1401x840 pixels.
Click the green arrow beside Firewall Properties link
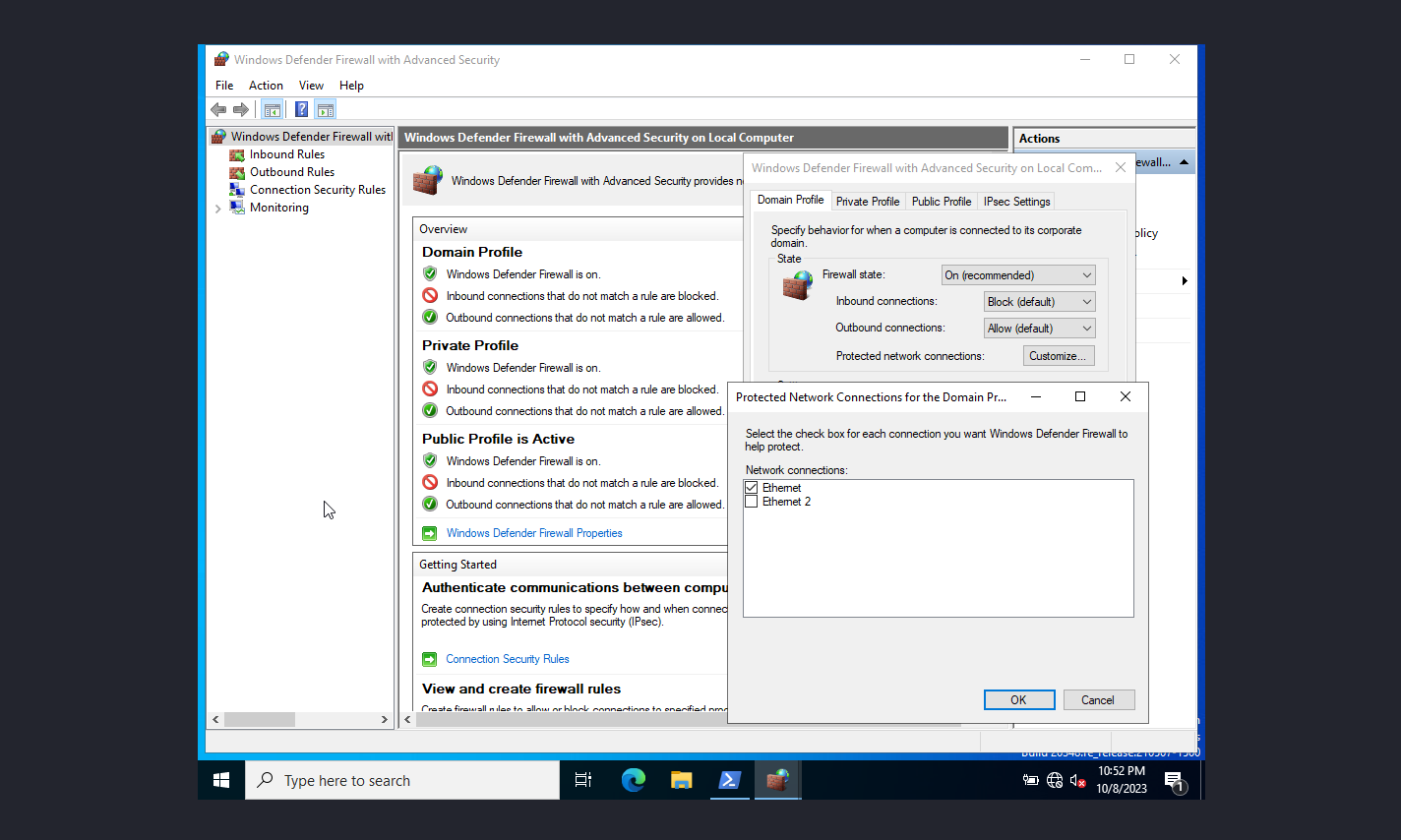(x=429, y=533)
